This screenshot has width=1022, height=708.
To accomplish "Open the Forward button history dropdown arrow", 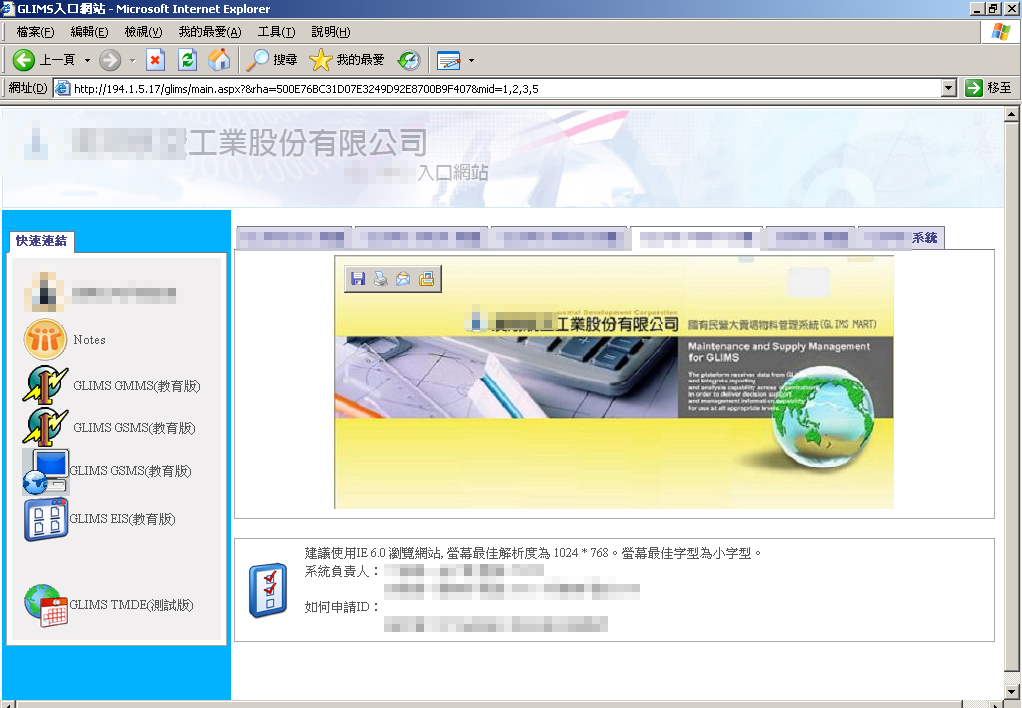I will click(132, 60).
